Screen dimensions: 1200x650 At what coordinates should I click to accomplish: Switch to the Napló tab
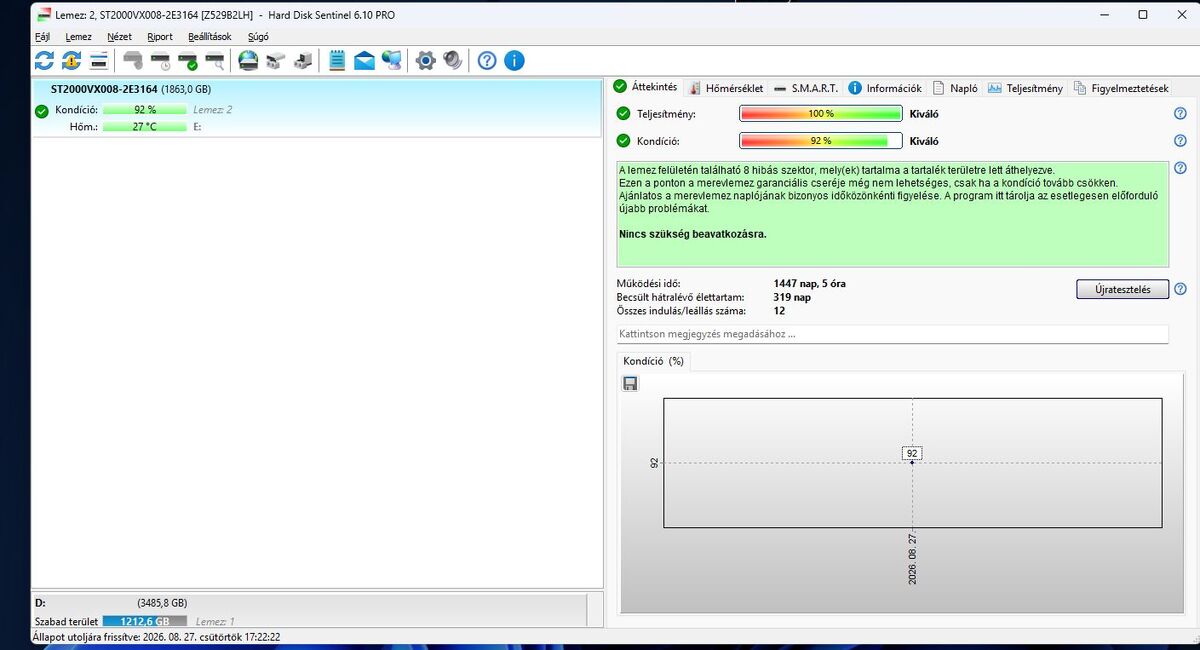point(955,88)
